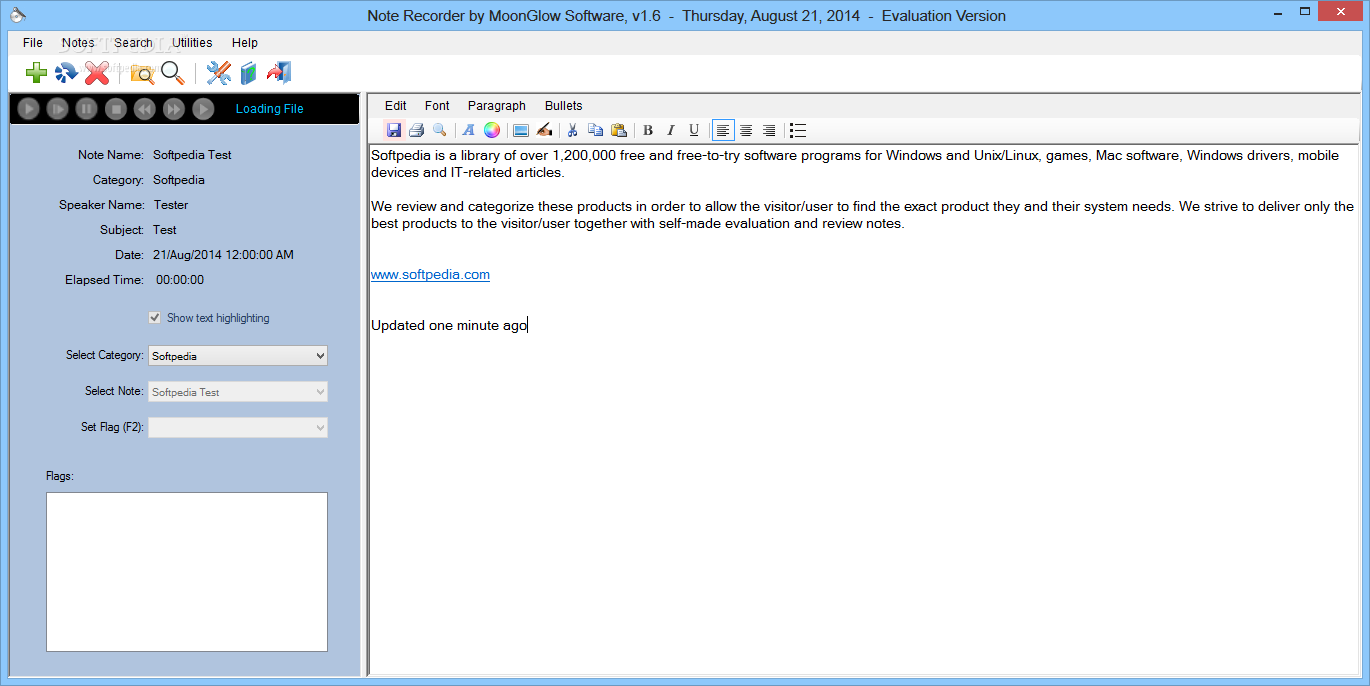
Task: Click the blue curved arrow toolbar icon
Action: click(66, 72)
